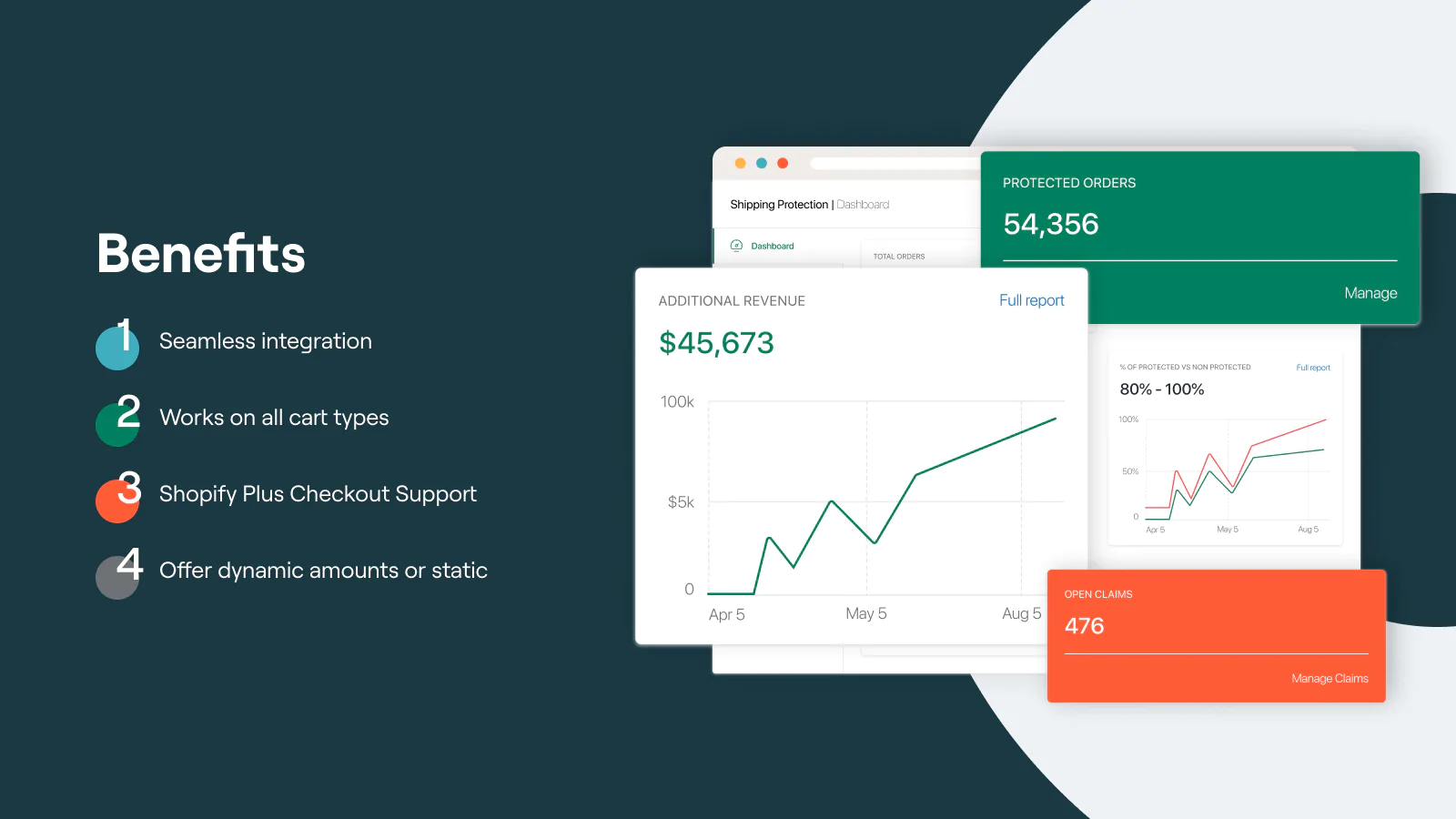Open Manage Claims on Open Claims card
Screen dimensions: 1456x819
[1330, 679]
